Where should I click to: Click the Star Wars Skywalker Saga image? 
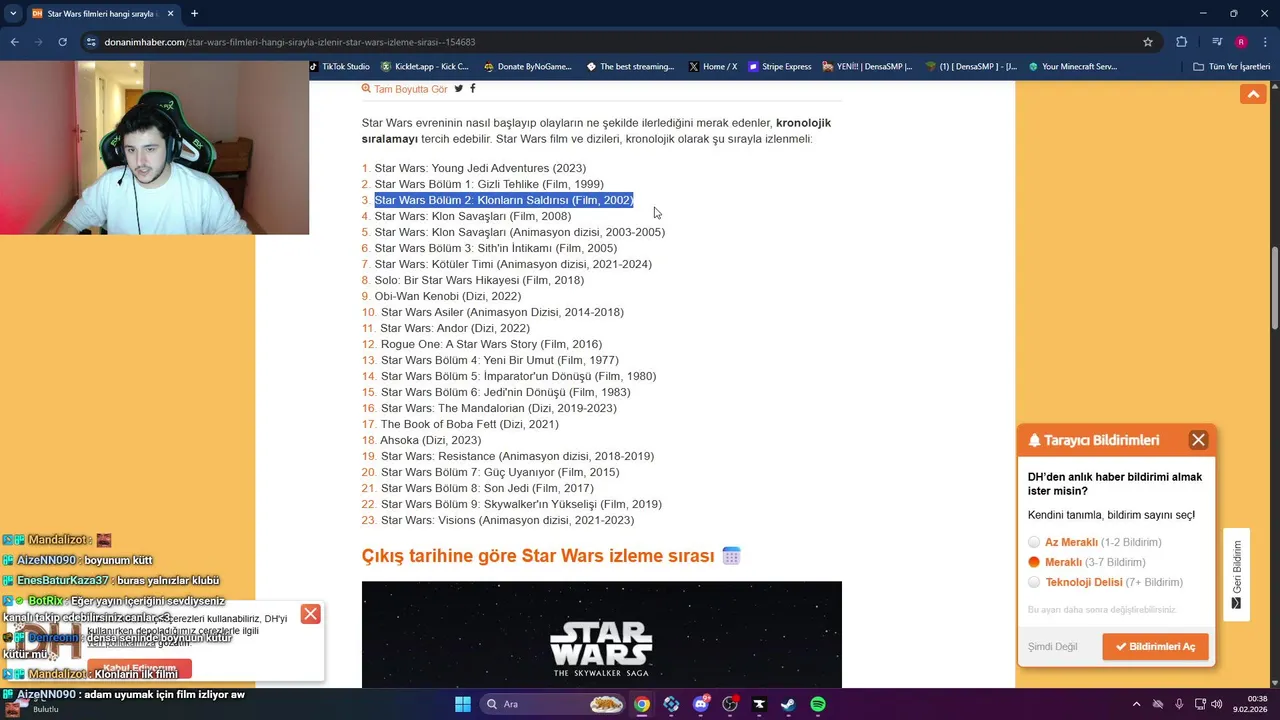601,635
